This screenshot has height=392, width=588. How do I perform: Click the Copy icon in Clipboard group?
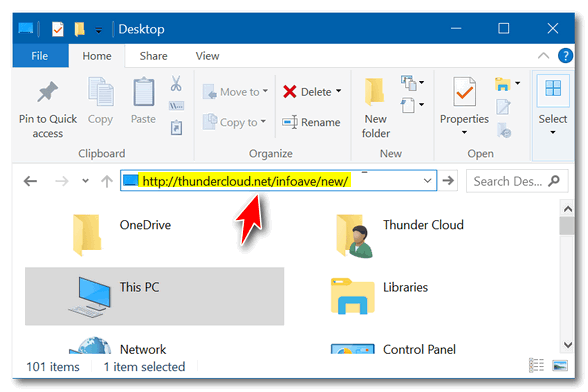tap(100, 92)
